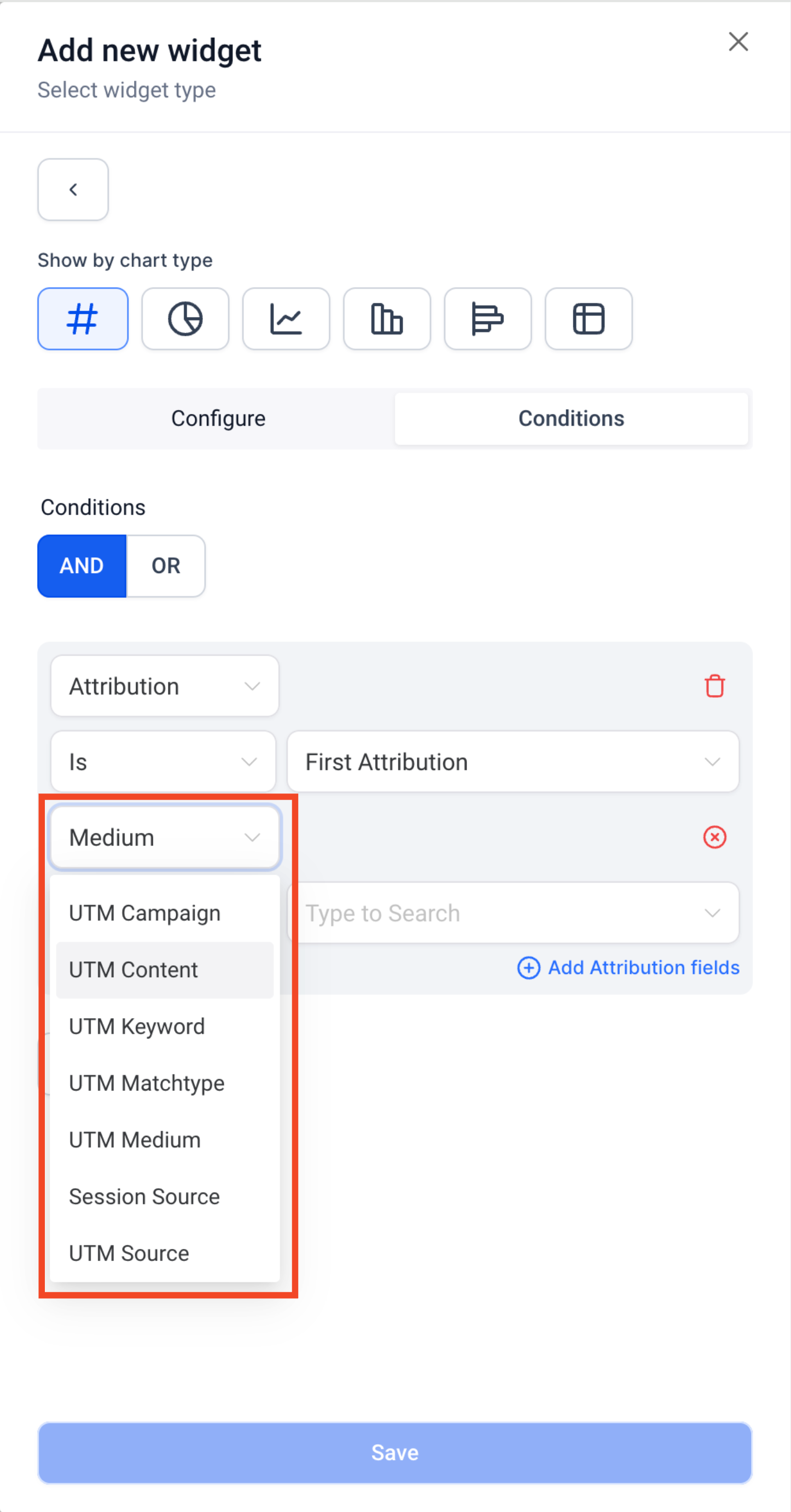
Task: Choose the line chart type icon
Action: click(x=286, y=319)
